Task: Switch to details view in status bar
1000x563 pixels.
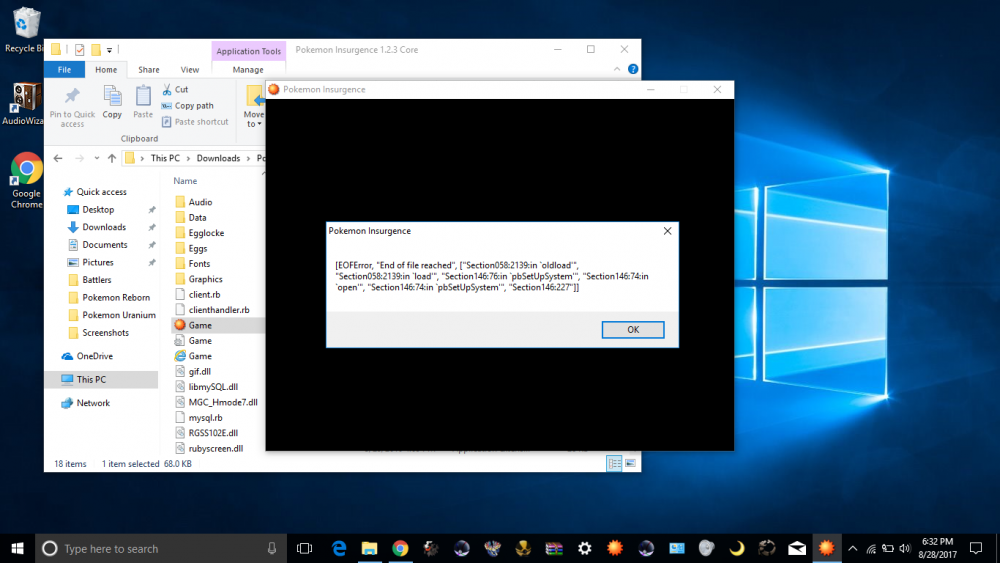Action: click(614, 463)
